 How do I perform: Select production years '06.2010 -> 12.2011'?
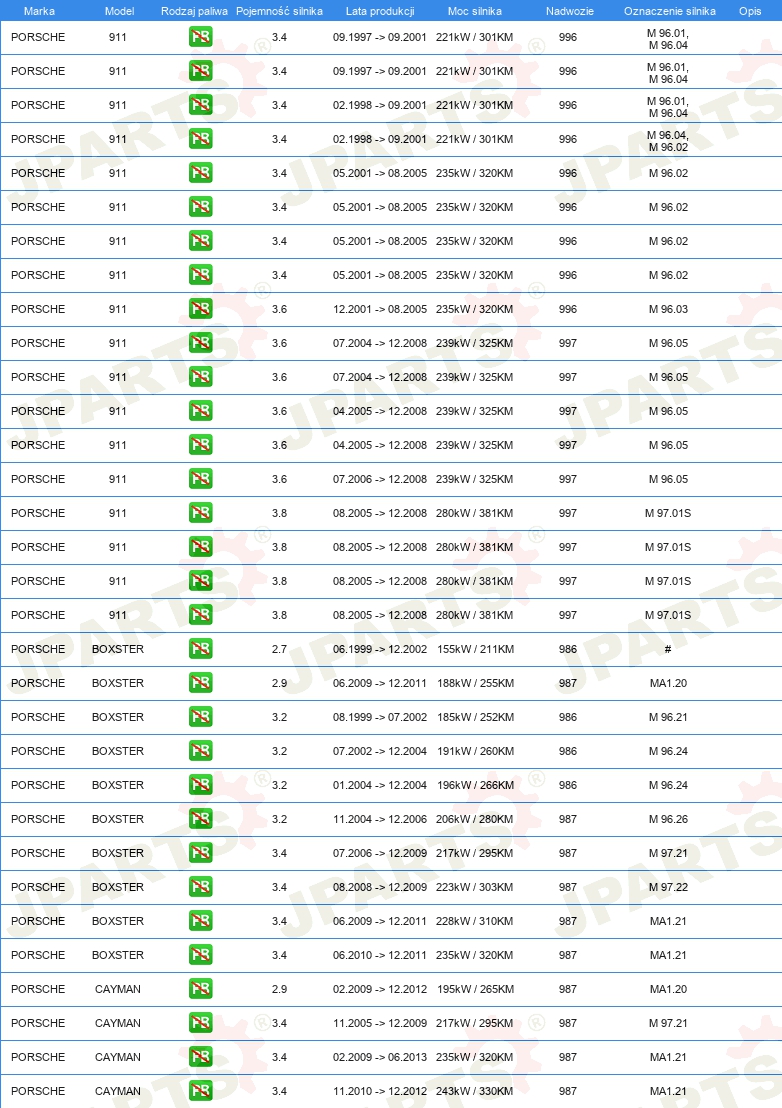(x=380, y=955)
